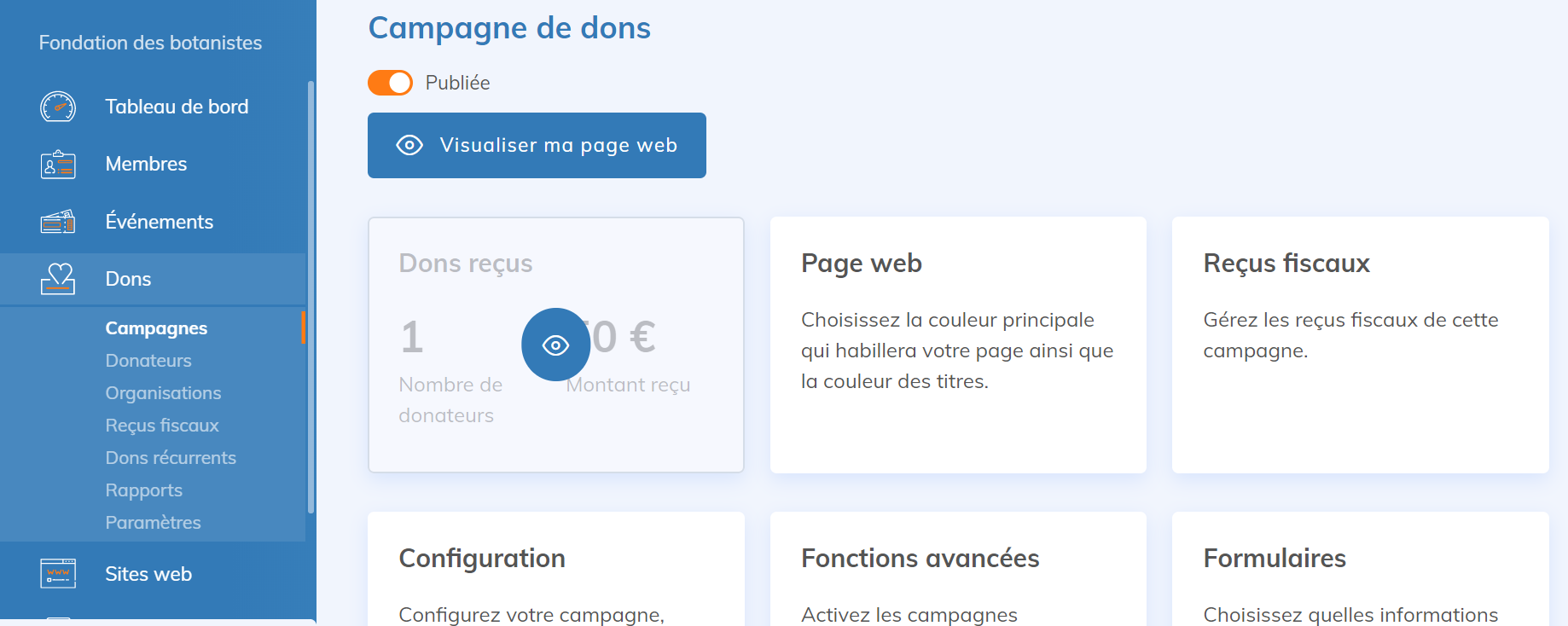
Task: Click the Dons heart-in-hand icon
Action: tap(58, 279)
